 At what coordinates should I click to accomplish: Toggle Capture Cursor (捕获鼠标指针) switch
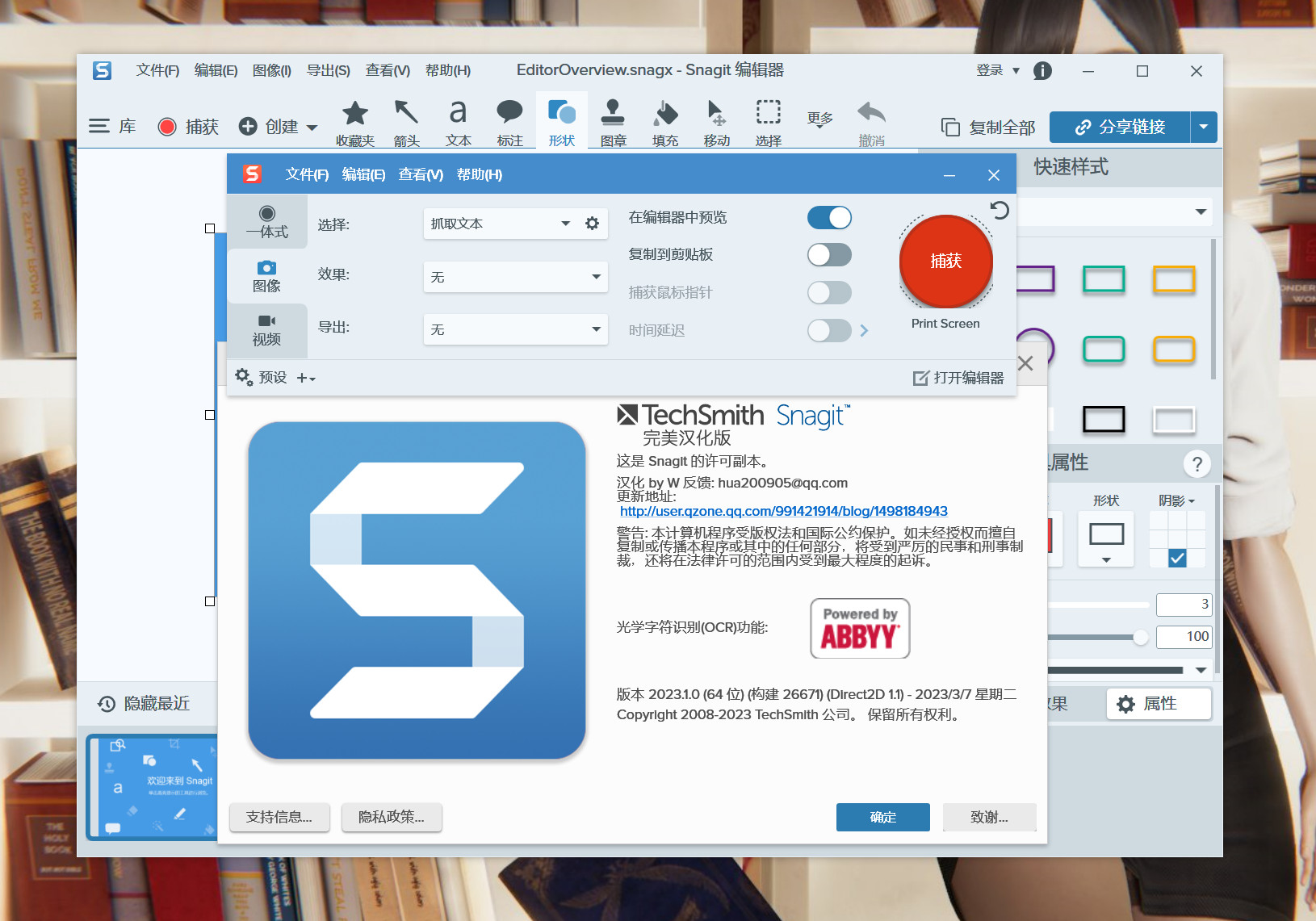click(829, 292)
